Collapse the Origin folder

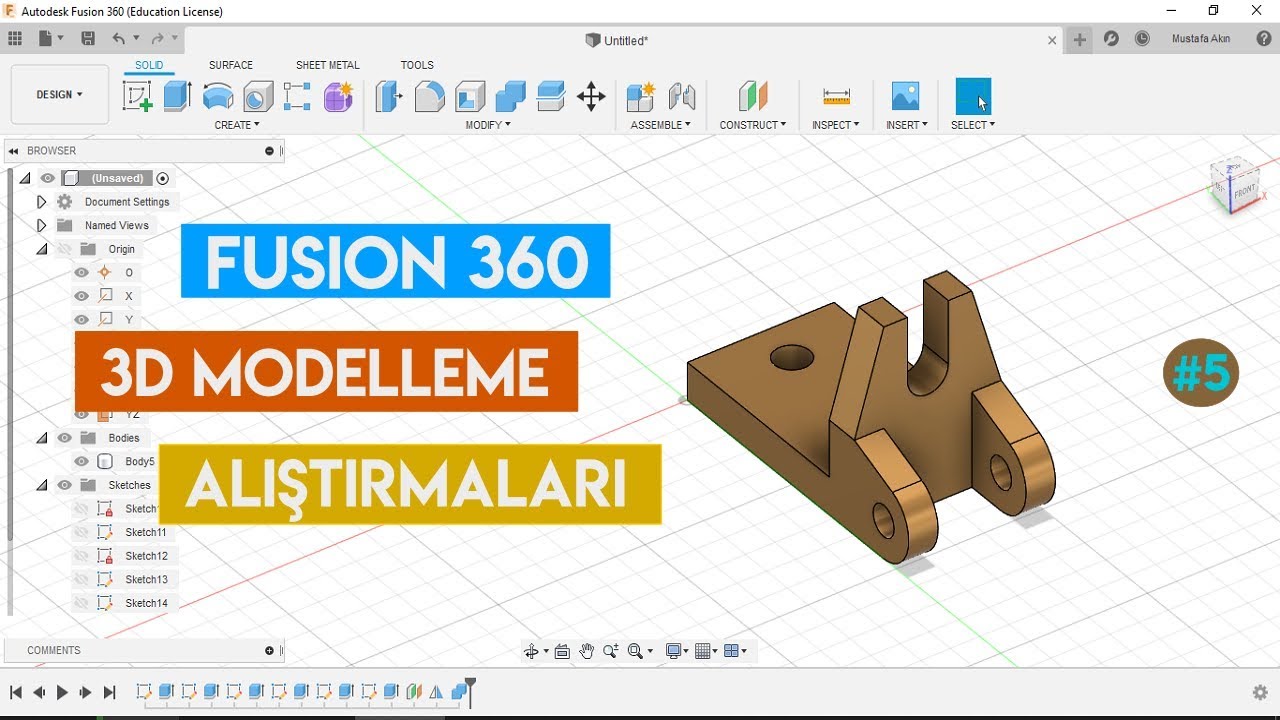[41, 249]
